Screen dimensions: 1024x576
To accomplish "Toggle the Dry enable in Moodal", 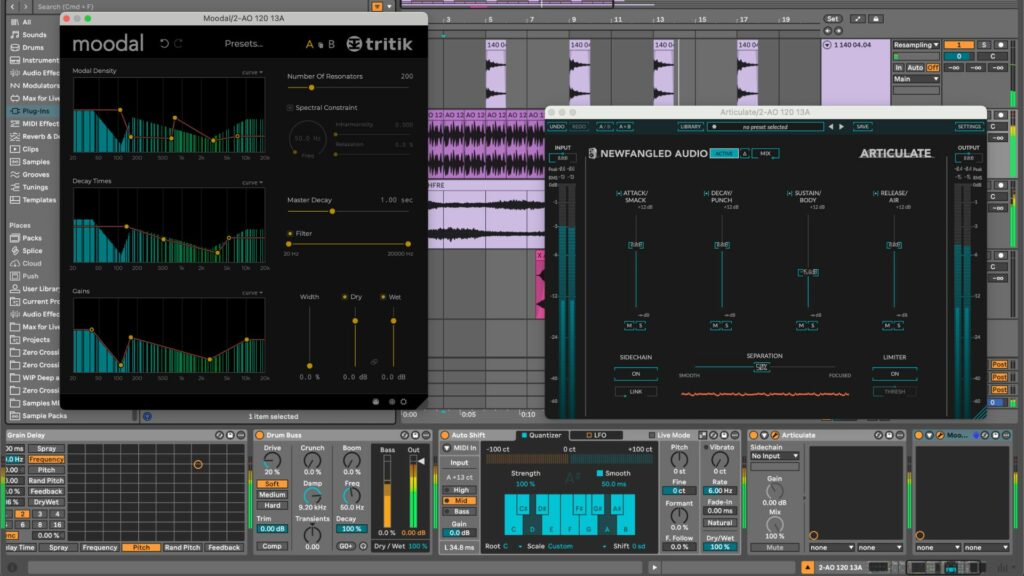I will (345, 297).
